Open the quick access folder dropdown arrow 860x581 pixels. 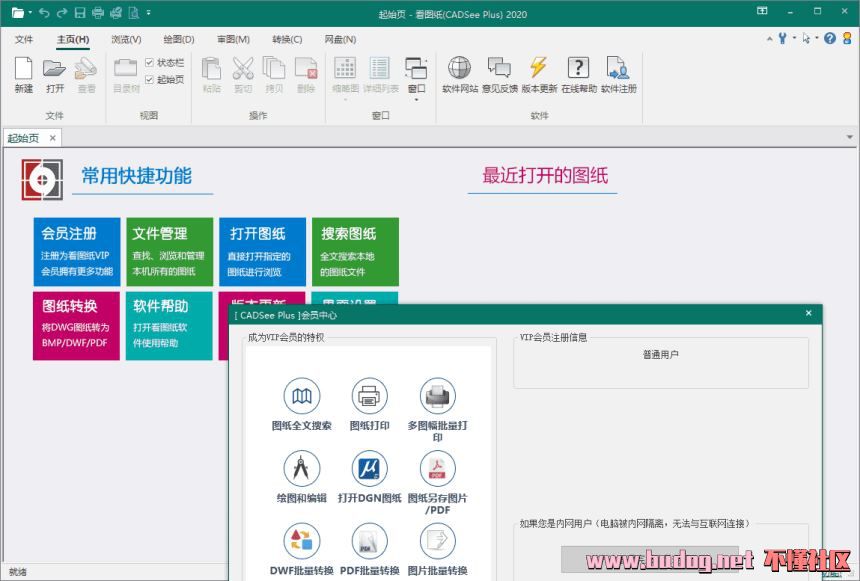click(30, 13)
